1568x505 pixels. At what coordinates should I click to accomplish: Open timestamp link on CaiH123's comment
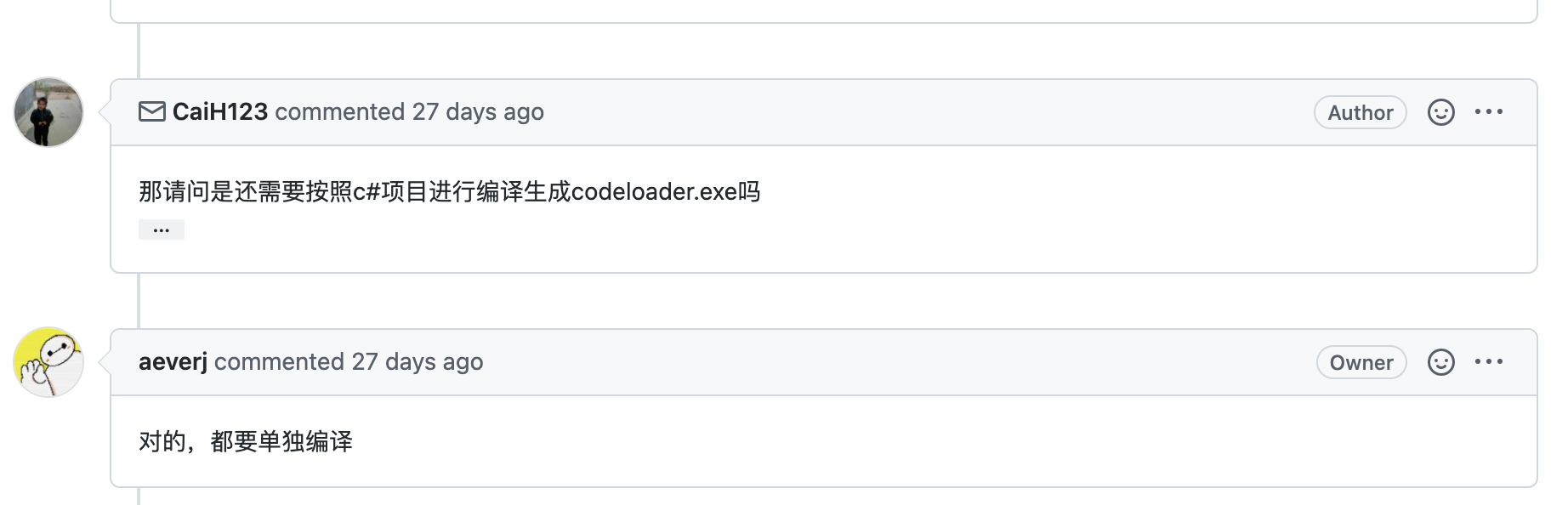click(x=478, y=111)
